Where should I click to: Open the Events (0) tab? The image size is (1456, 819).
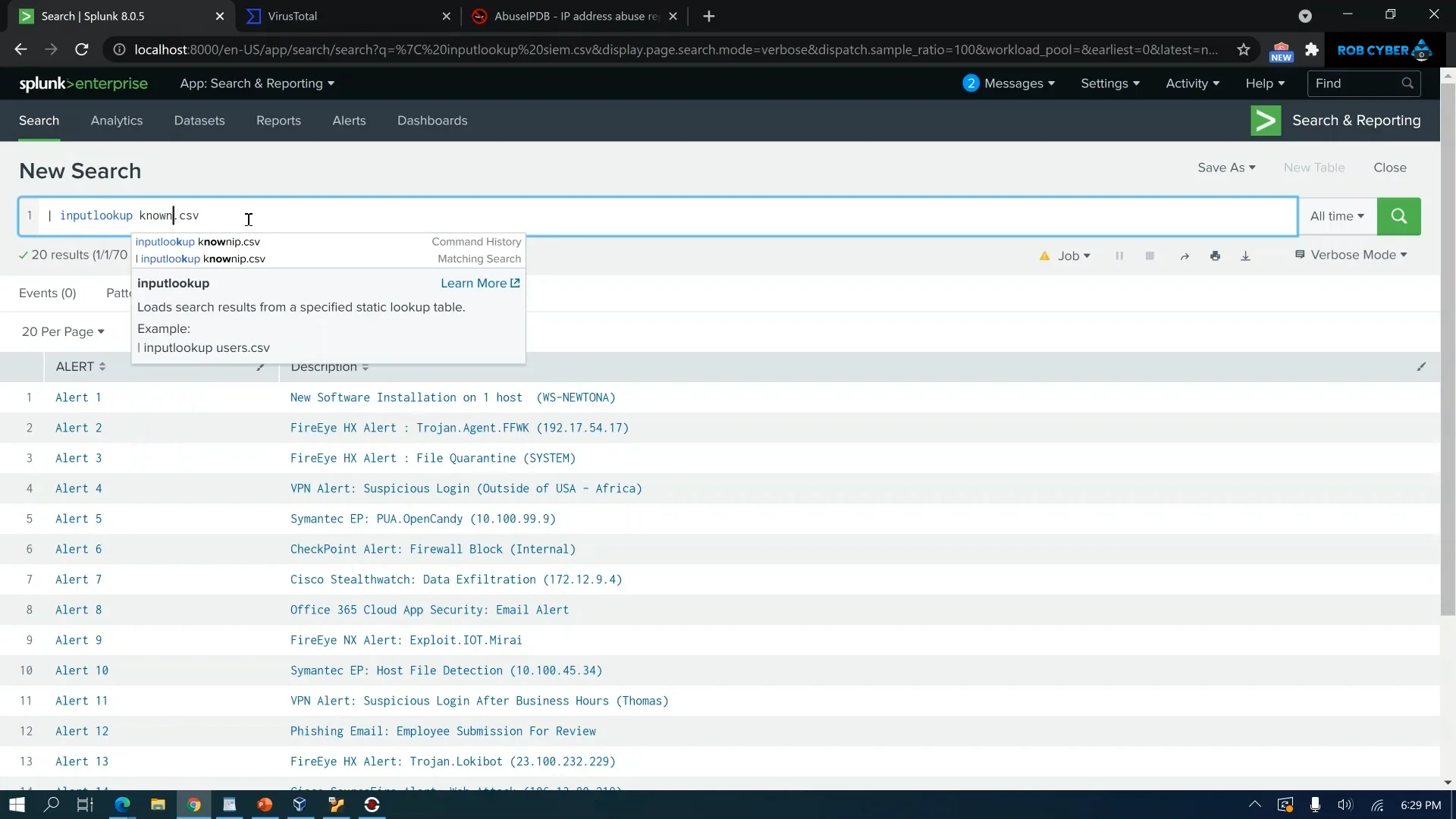[x=47, y=293]
